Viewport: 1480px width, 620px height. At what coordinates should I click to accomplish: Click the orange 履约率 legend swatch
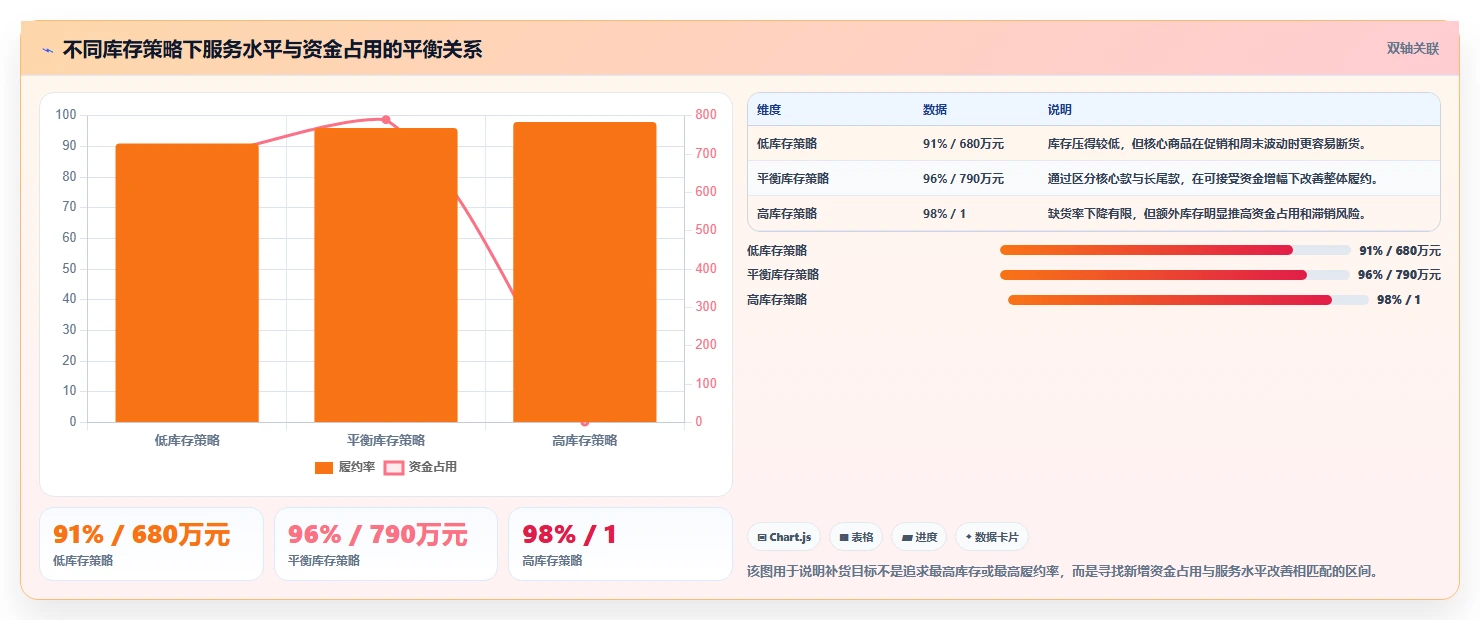point(324,467)
